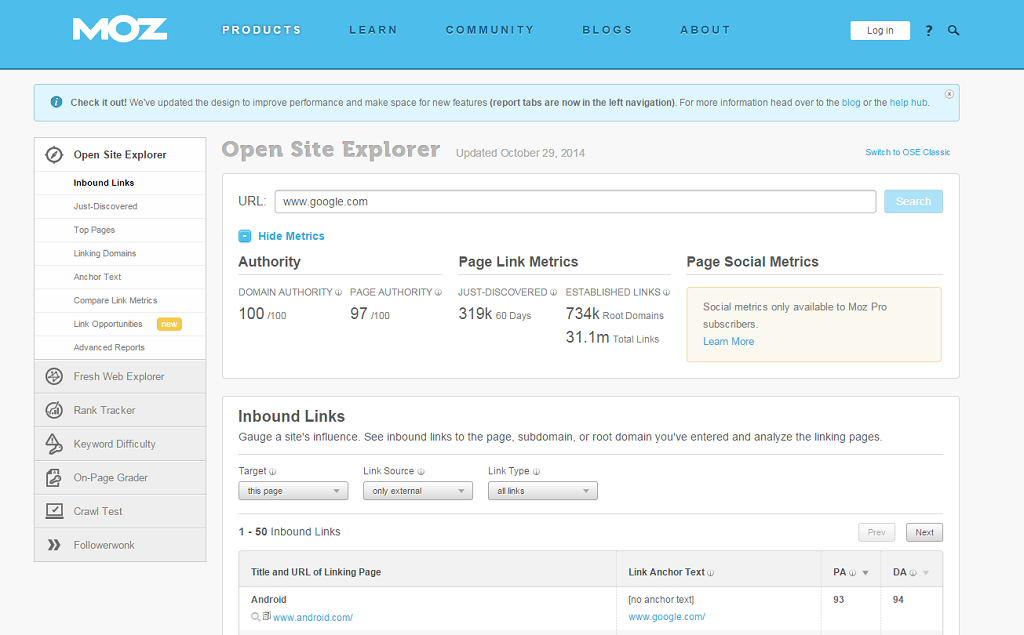
Task: Click info icon next to Just-Discovered metric
Action: click(x=553, y=293)
